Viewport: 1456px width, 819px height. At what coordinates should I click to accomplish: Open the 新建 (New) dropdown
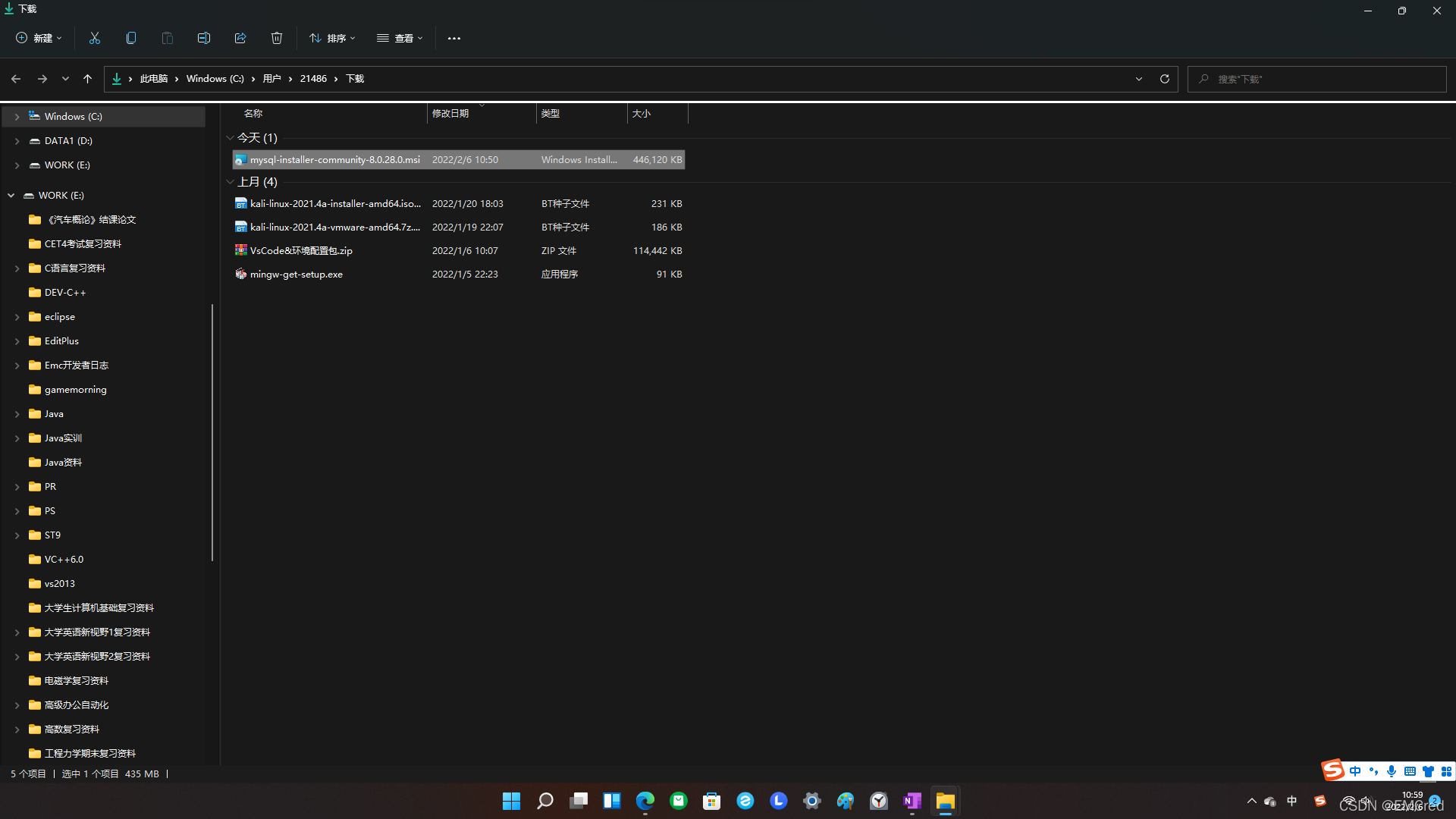(39, 38)
